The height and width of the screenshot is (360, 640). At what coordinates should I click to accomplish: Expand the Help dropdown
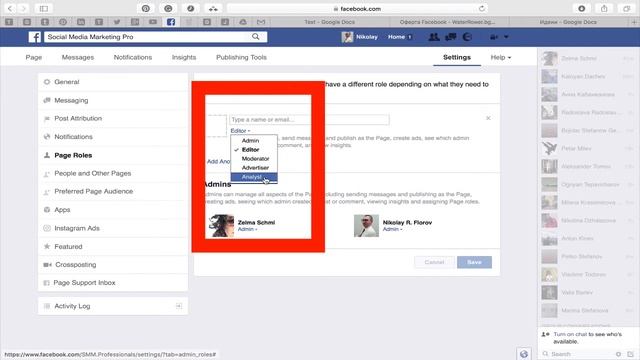tap(500, 58)
